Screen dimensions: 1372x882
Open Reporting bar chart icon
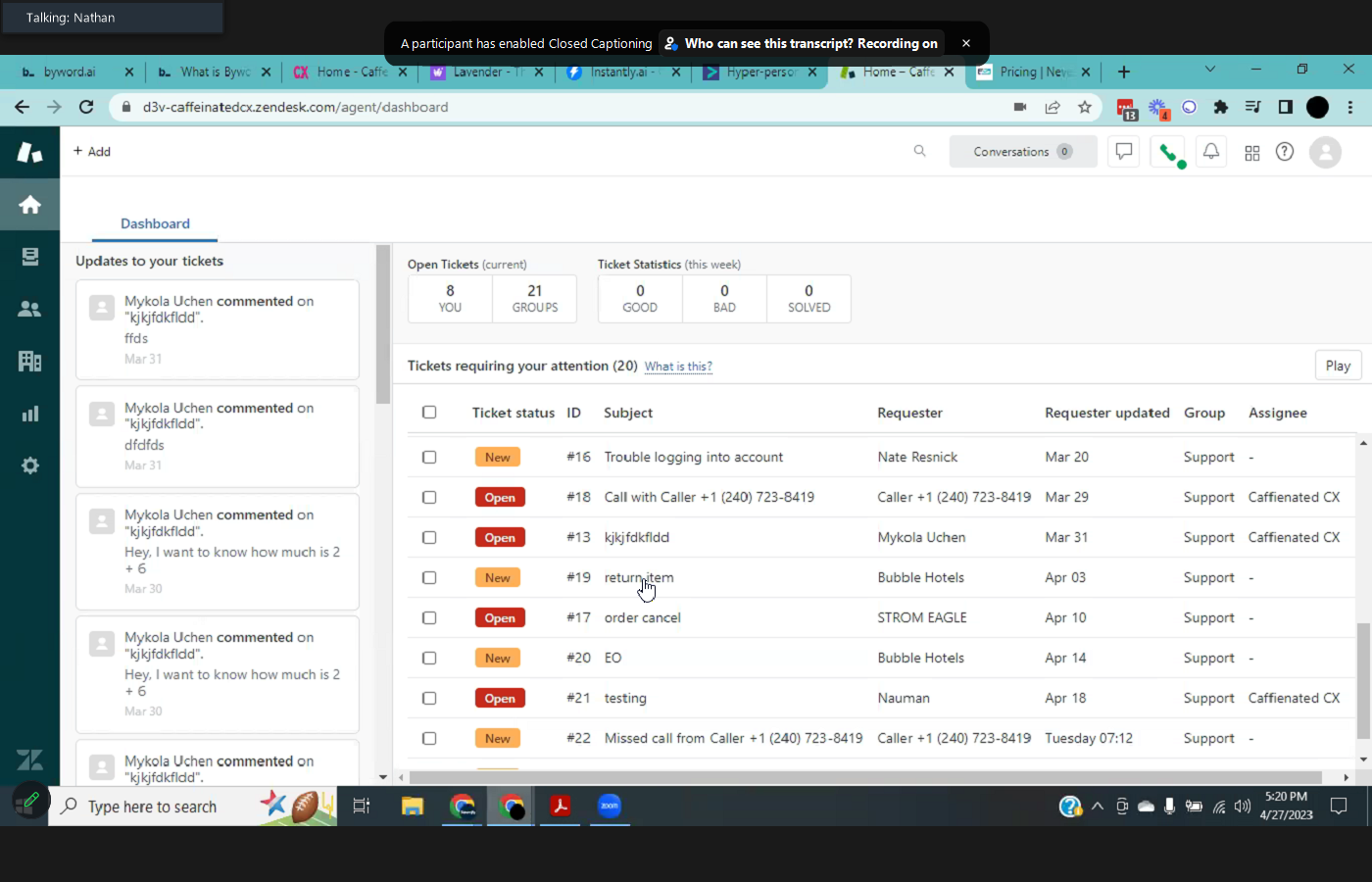(29, 414)
